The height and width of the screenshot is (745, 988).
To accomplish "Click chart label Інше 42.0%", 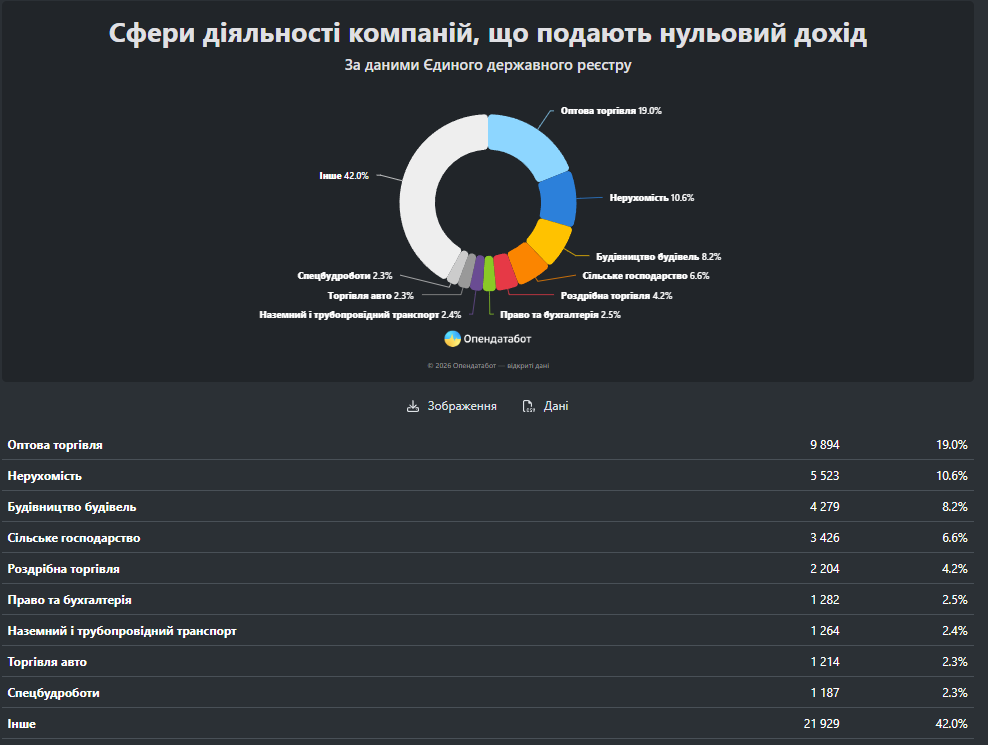I will pos(343,176).
